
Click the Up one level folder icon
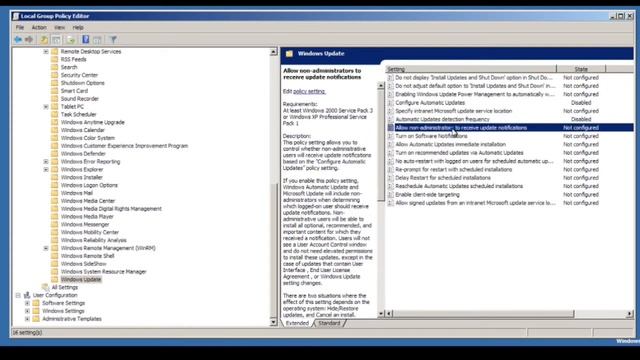point(44,40)
